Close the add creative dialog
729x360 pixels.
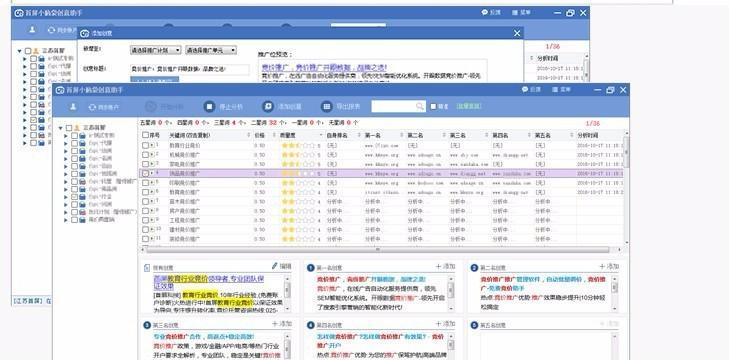(x=517, y=33)
